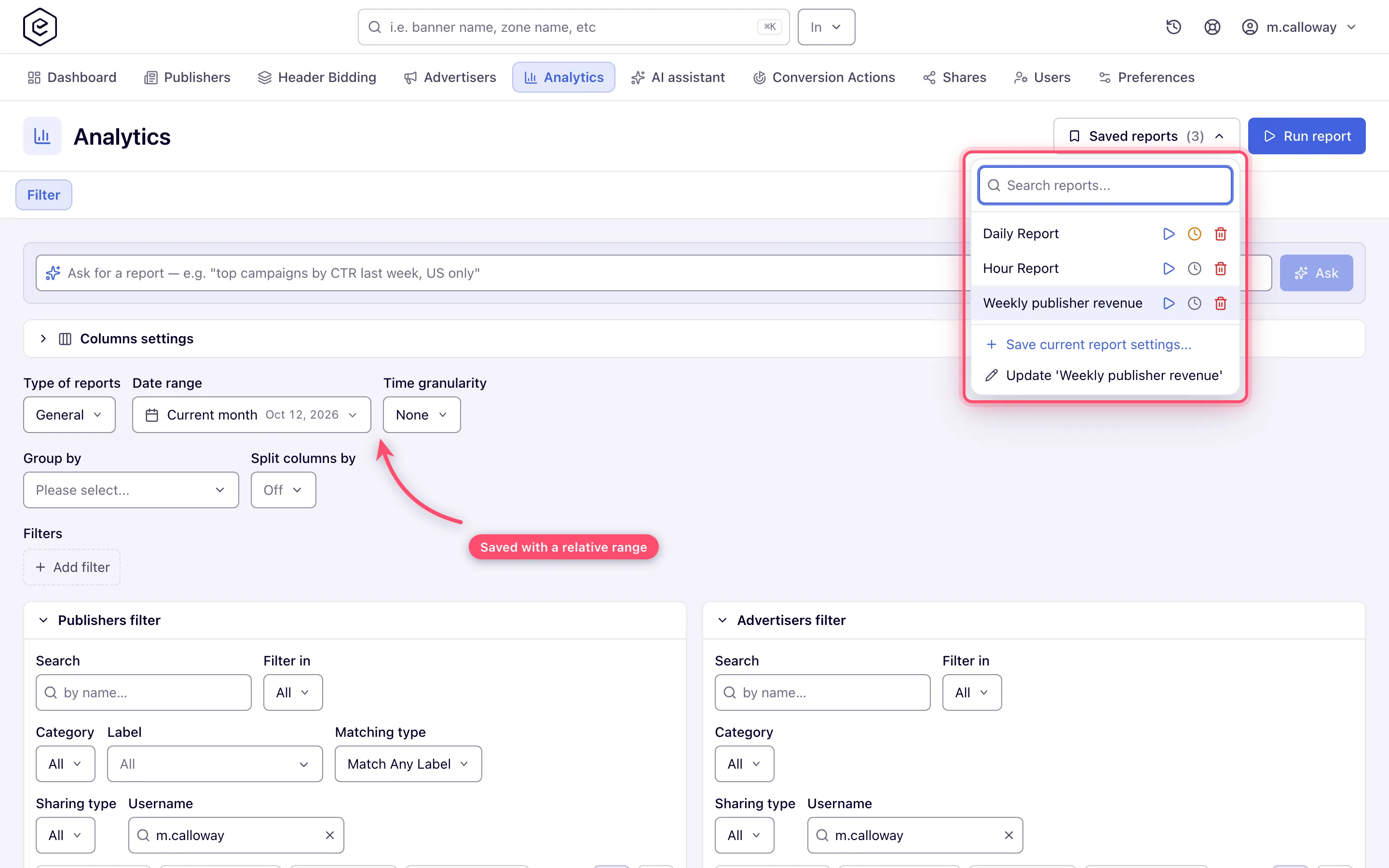The width and height of the screenshot is (1389, 868).
Task: Open the support lifebuoy icon
Action: click(1212, 27)
